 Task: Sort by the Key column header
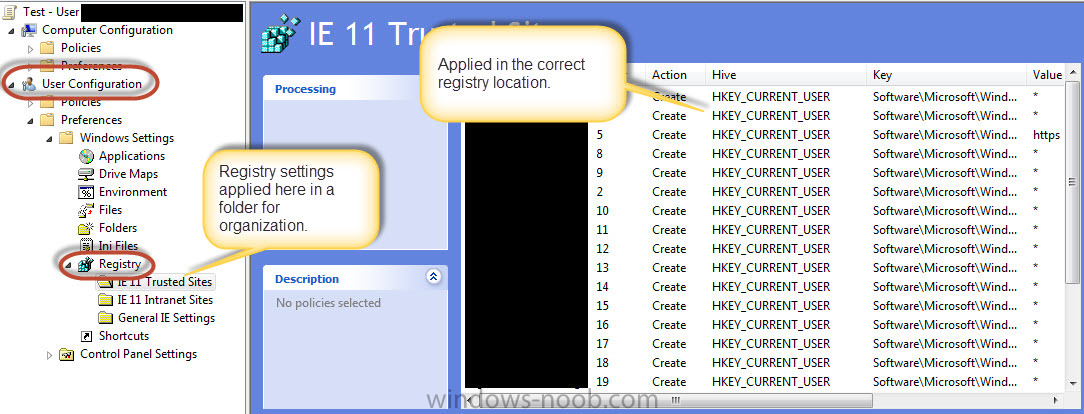pyautogui.click(x=946, y=75)
